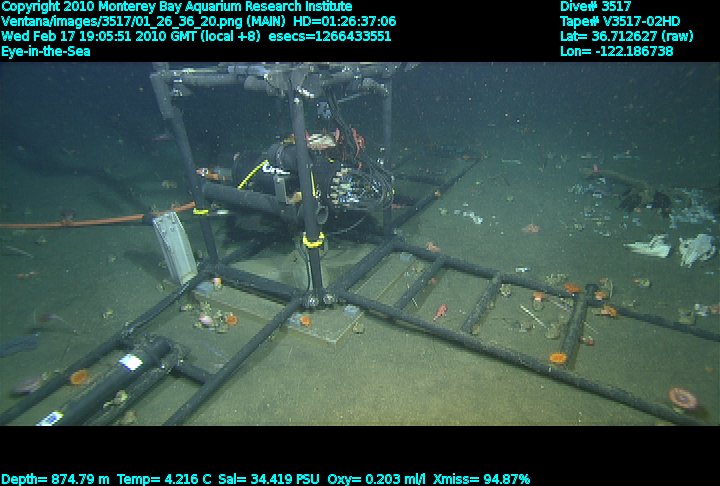Image resolution: width=720 pixels, height=486 pixels.
Task: Click the Lat= 36.712627 readout
Action: 626,36
